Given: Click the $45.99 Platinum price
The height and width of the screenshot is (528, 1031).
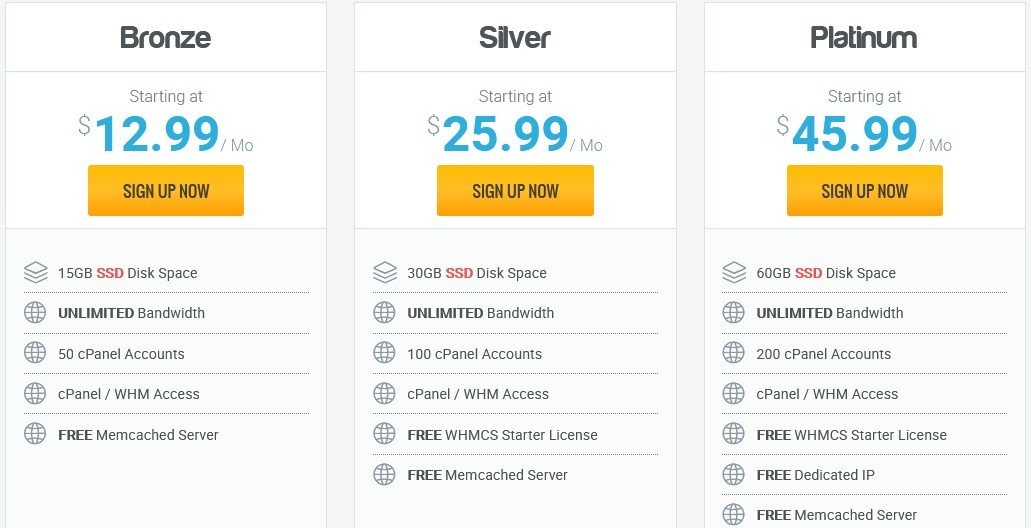Looking at the screenshot, I should pyautogui.click(x=848, y=133).
